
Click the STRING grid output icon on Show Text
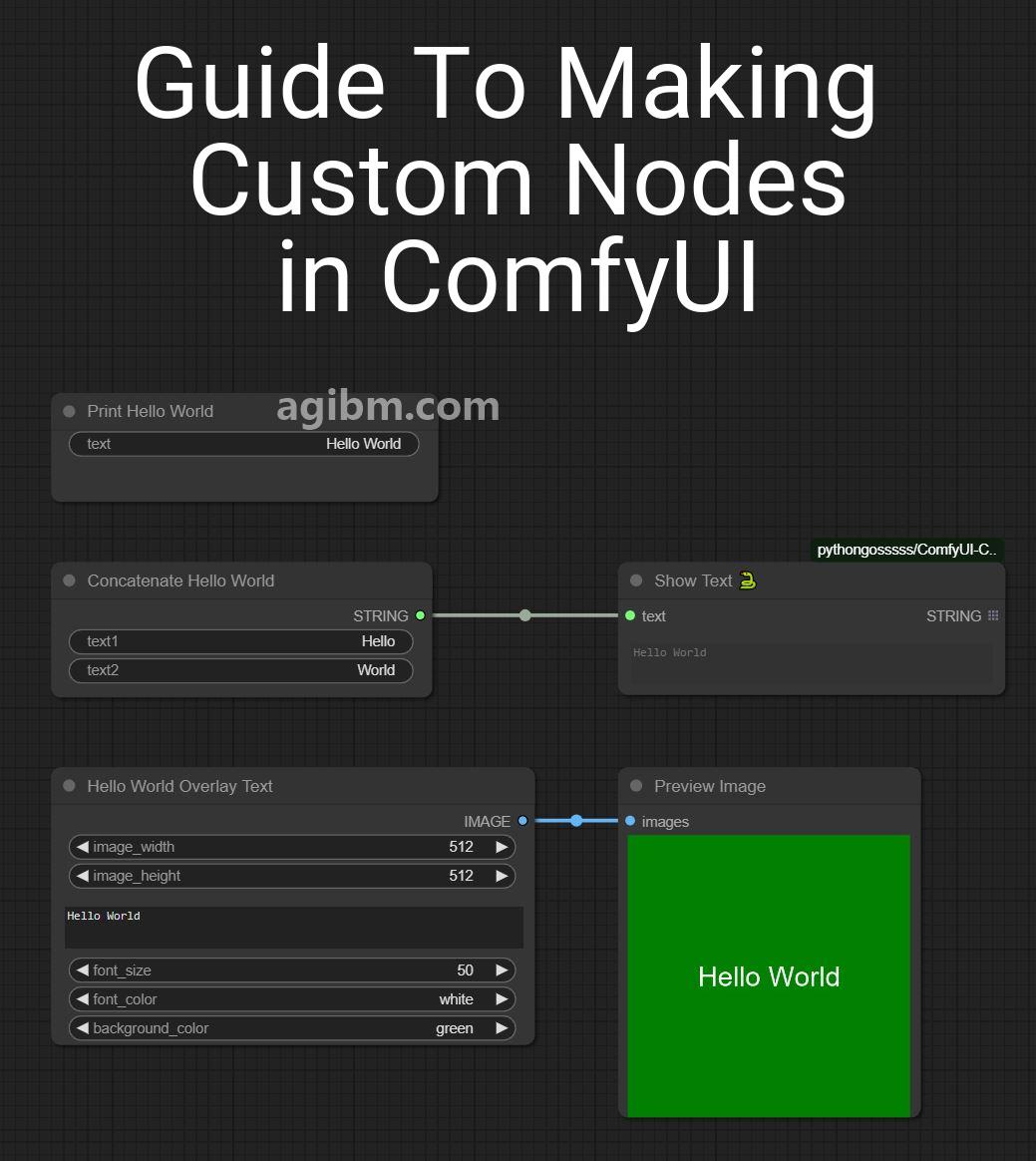click(993, 615)
